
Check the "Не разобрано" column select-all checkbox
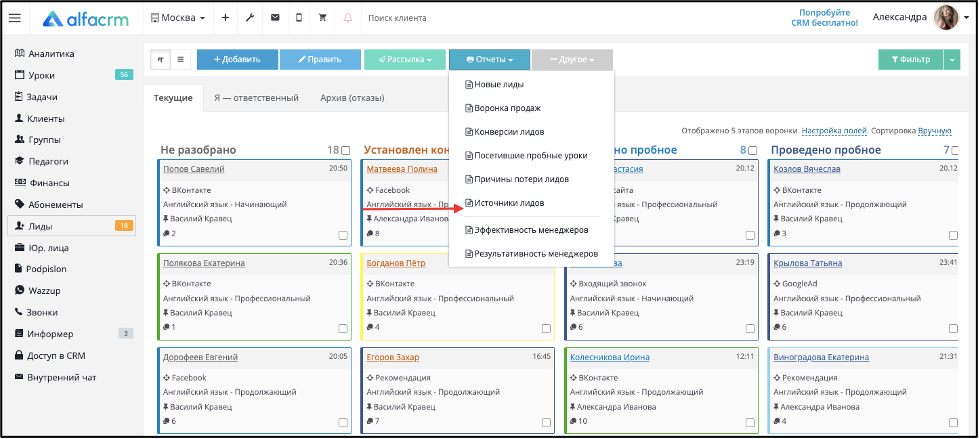pos(346,150)
